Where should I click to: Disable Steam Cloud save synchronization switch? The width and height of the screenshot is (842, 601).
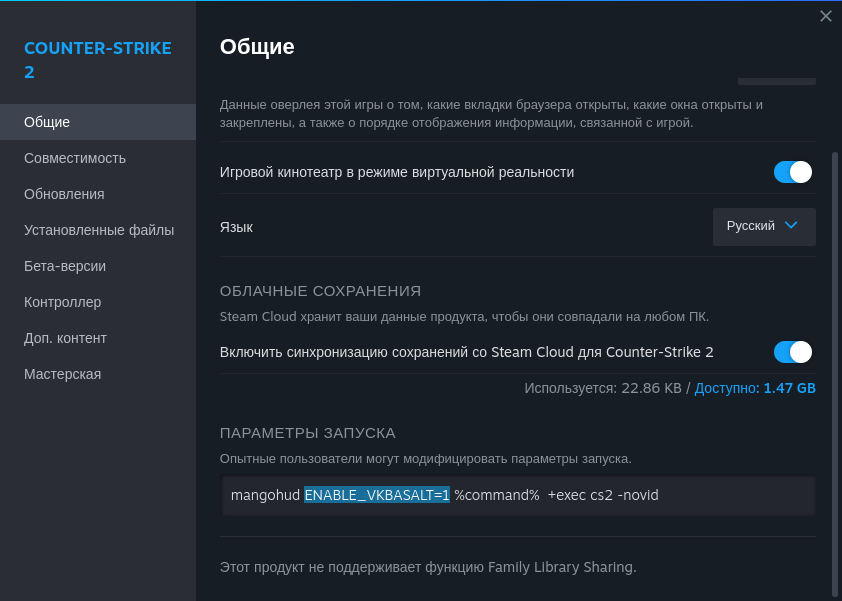792,352
